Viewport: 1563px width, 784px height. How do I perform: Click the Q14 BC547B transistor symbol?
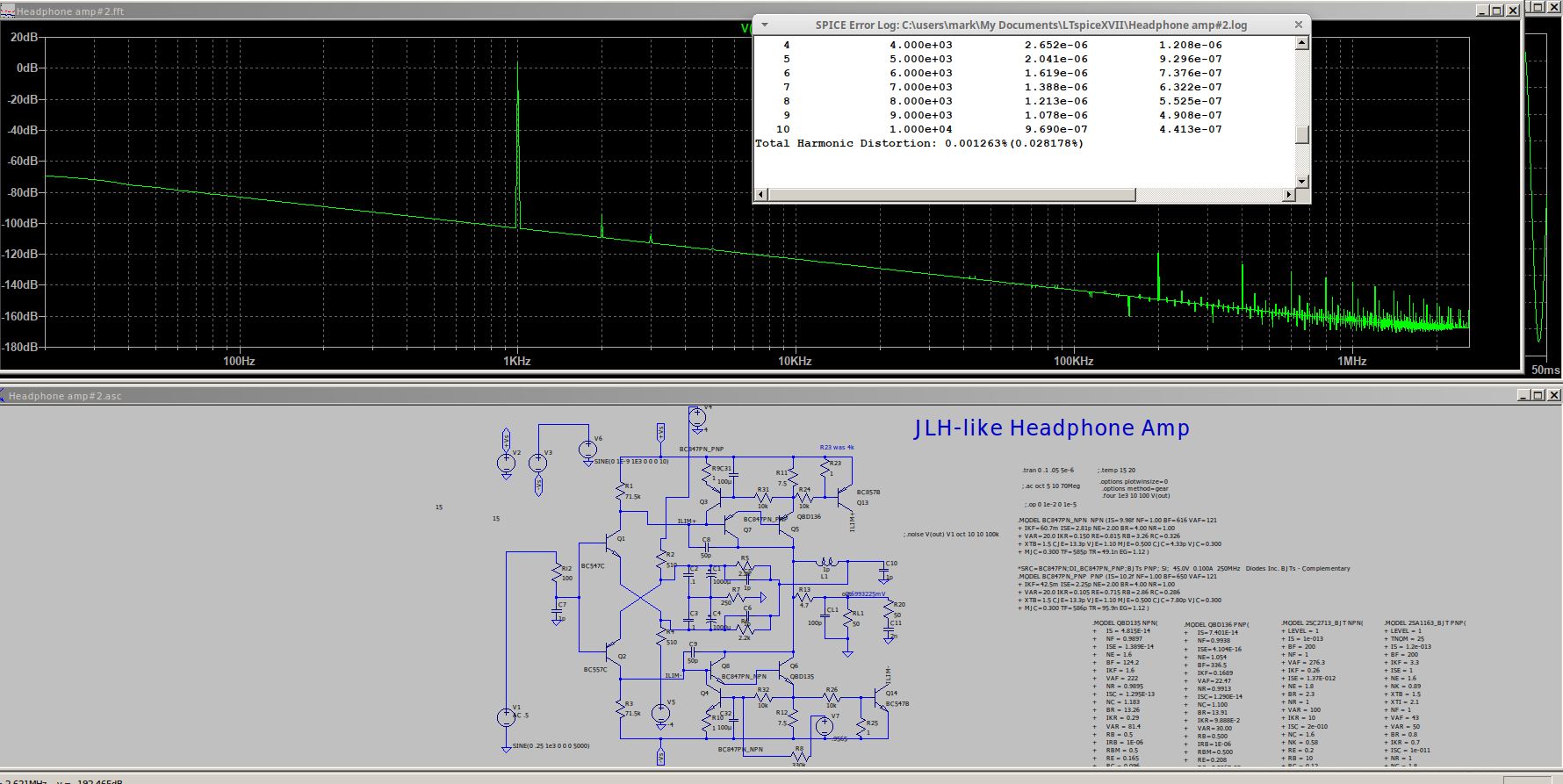879,697
